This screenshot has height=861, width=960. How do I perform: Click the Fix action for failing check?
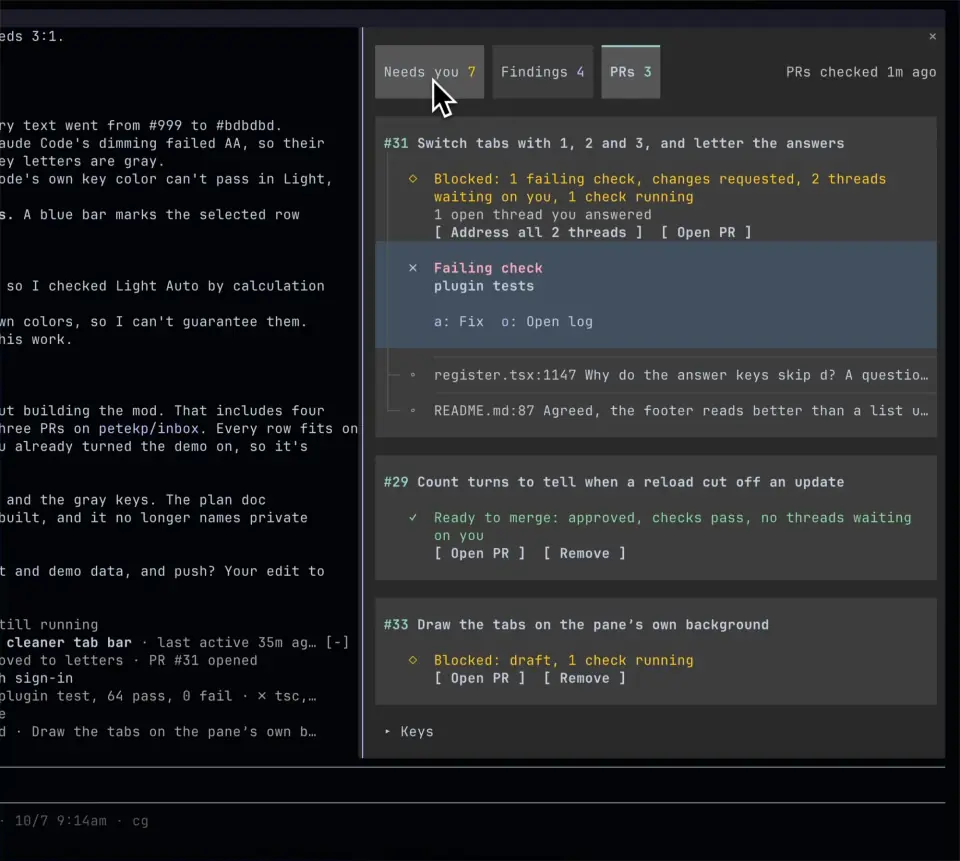click(459, 322)
